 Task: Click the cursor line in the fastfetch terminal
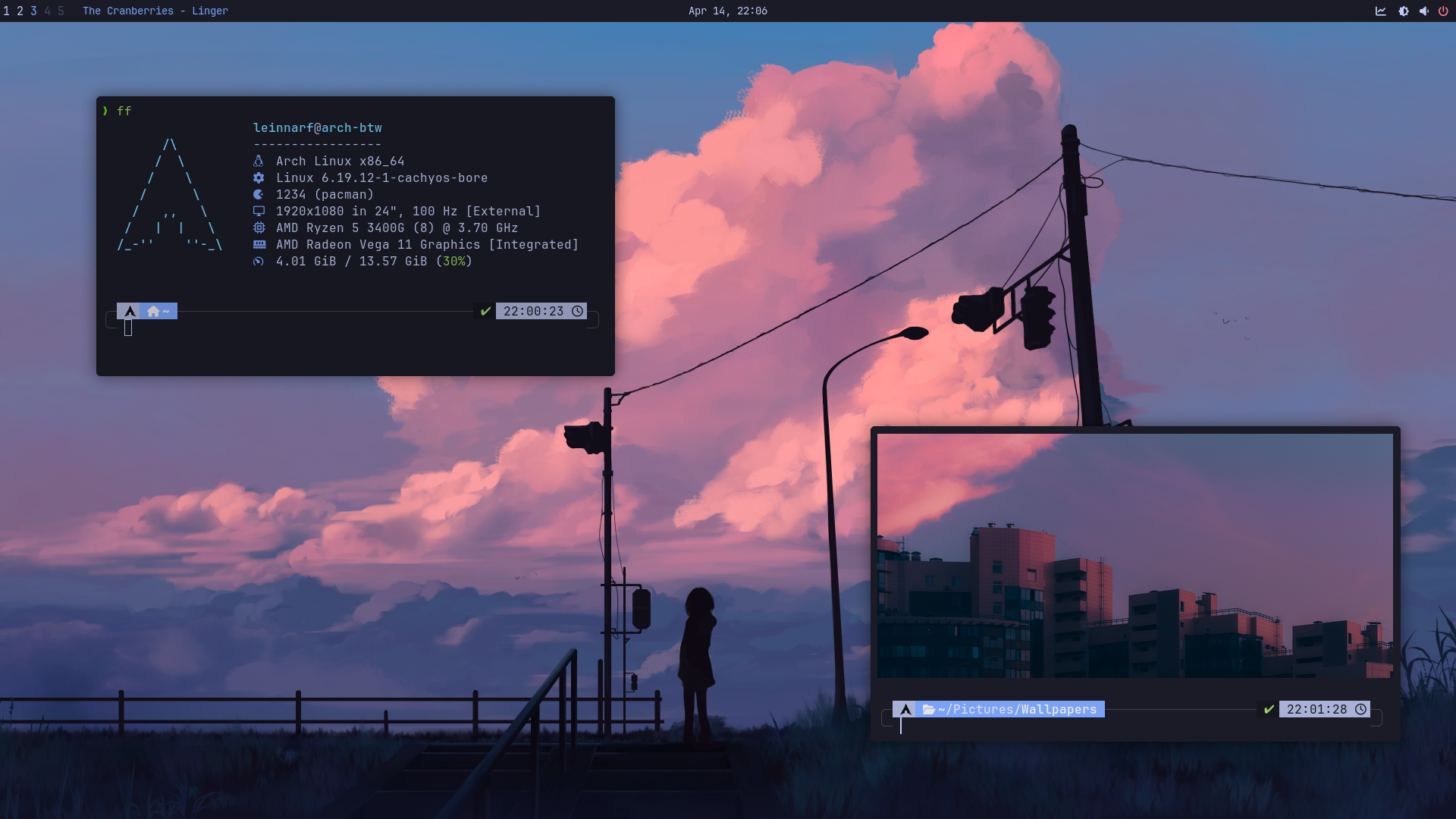click(x=128, y=328)
